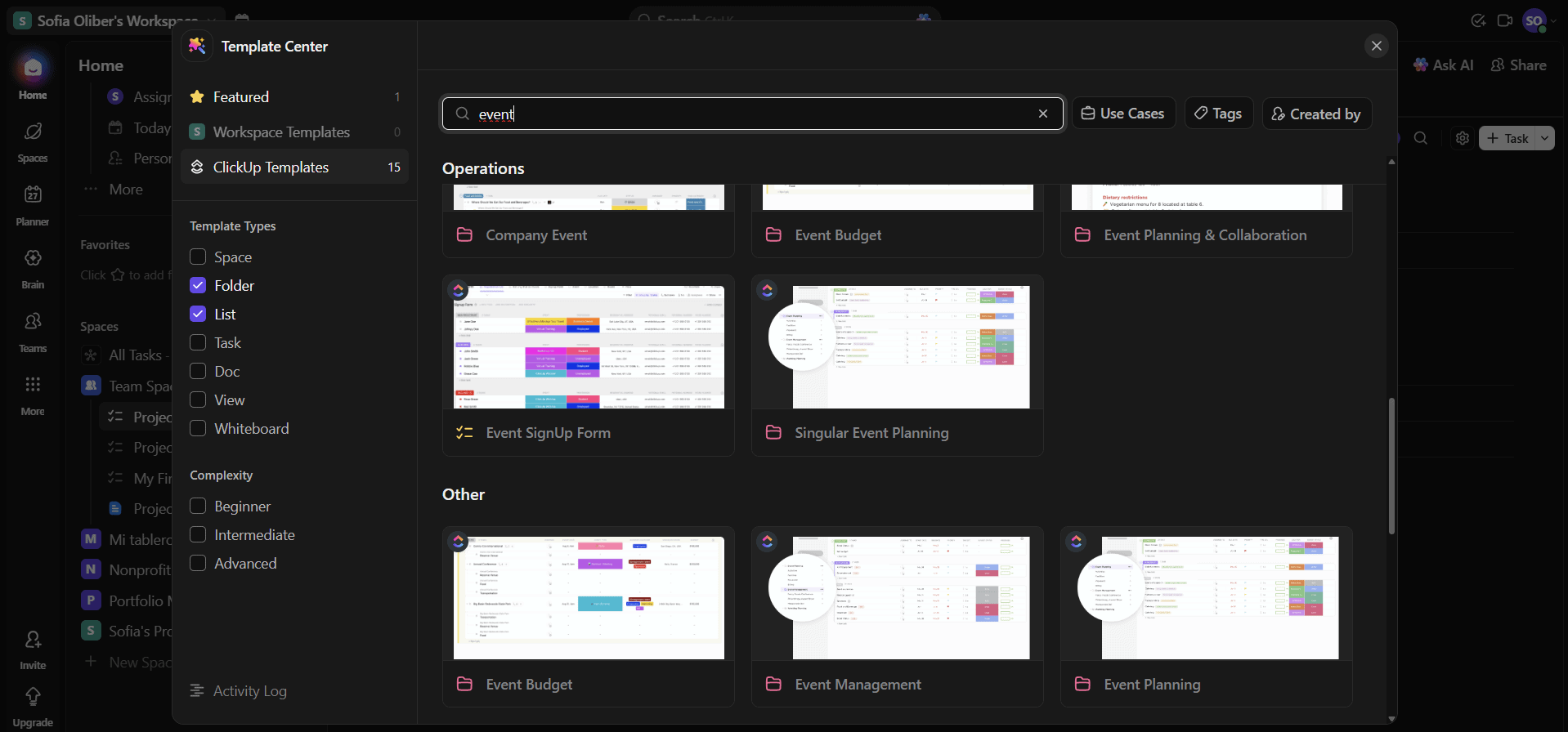Check the Beginner complexity checkbox
This screenshot has width=1568, height=732.
tap(198, 507)
